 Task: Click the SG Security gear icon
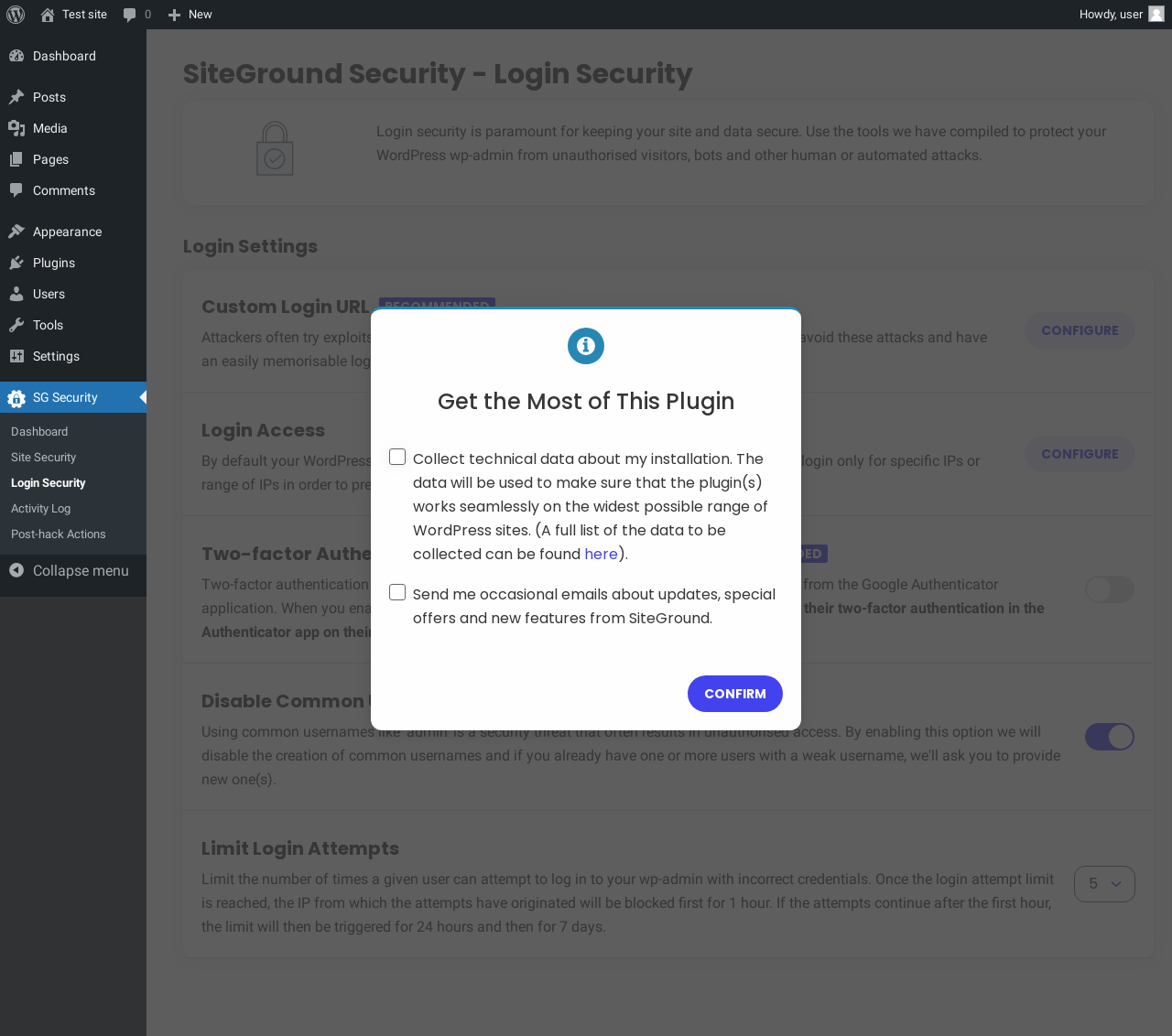click(16, 398)
